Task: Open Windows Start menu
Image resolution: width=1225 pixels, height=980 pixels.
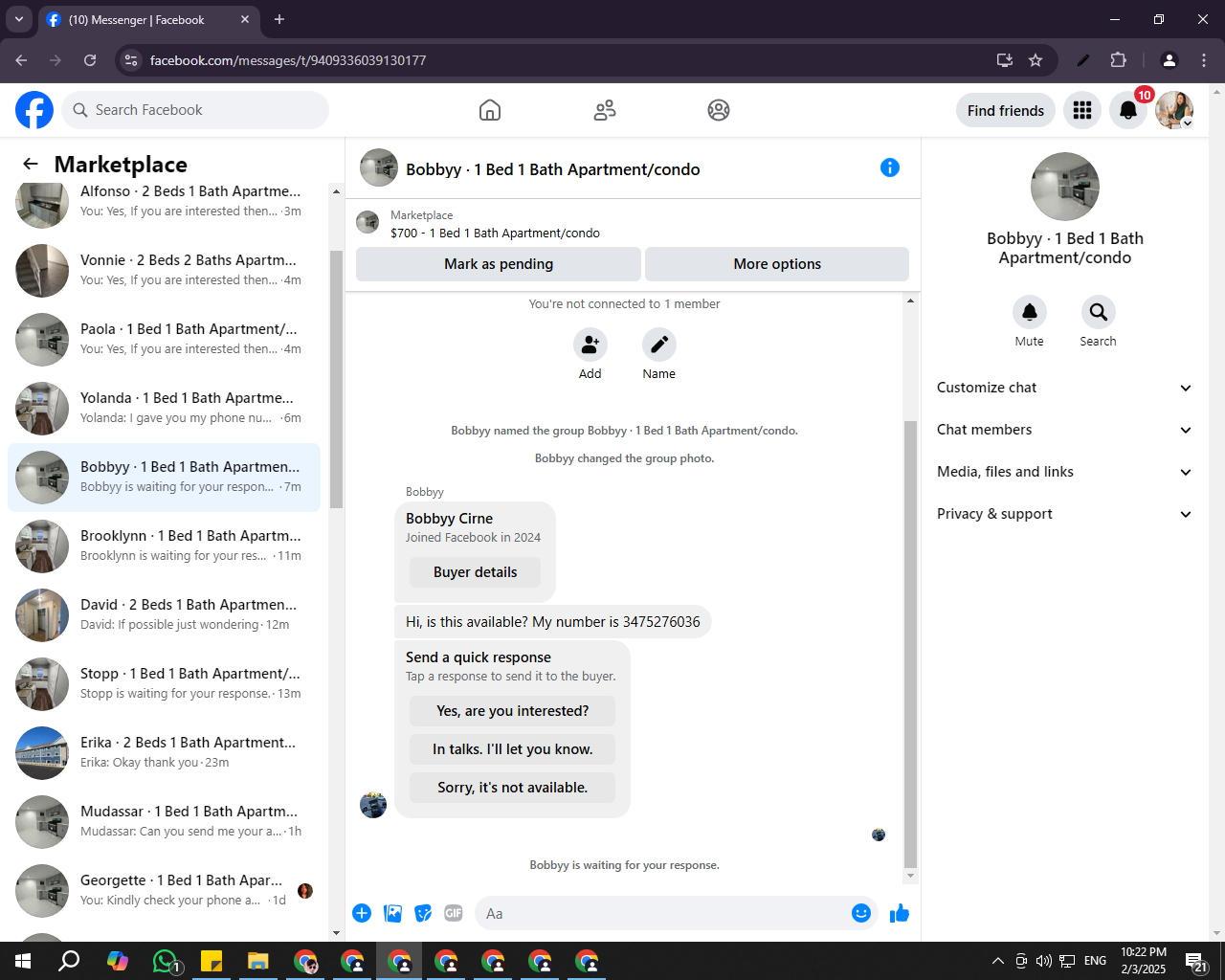Action: pyautogui.click(x=23, y=961)
